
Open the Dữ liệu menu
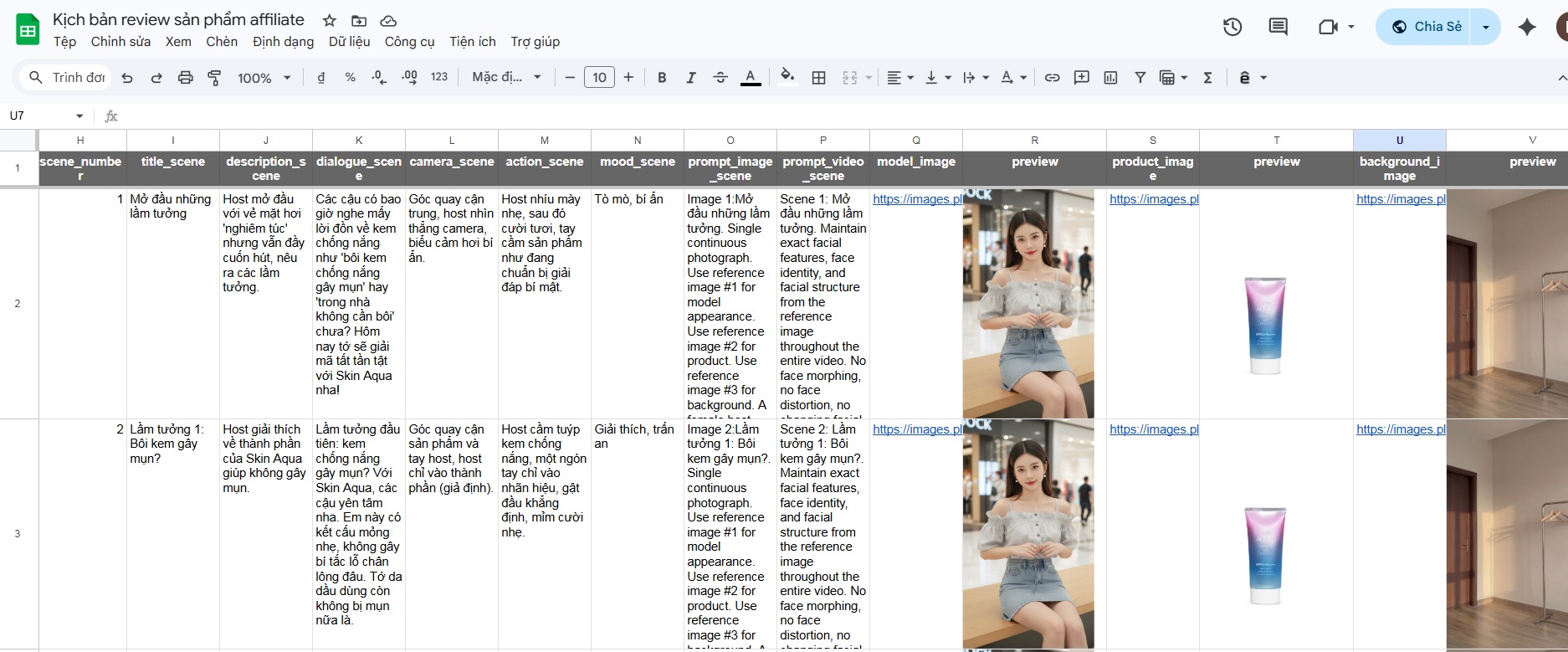click(x=349, y=42)
